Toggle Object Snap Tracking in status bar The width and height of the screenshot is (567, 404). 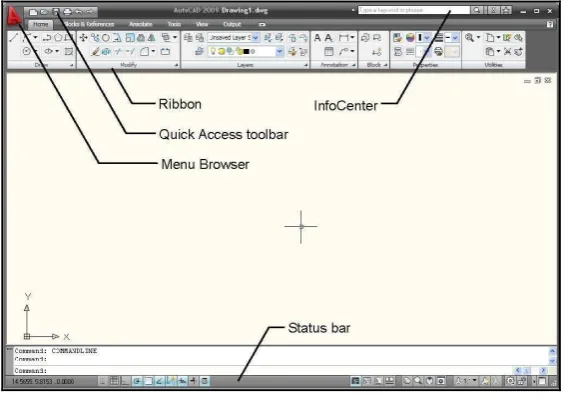click(x=159, y=381)
